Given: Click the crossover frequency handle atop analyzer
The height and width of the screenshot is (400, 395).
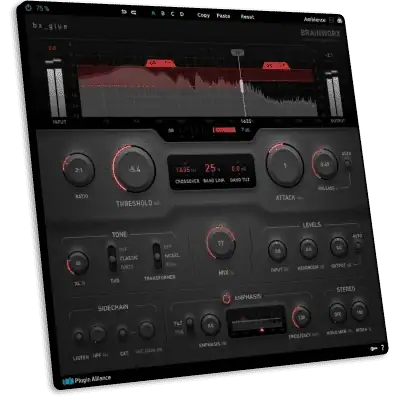Looking at the screenshot, I should point(237,52).
